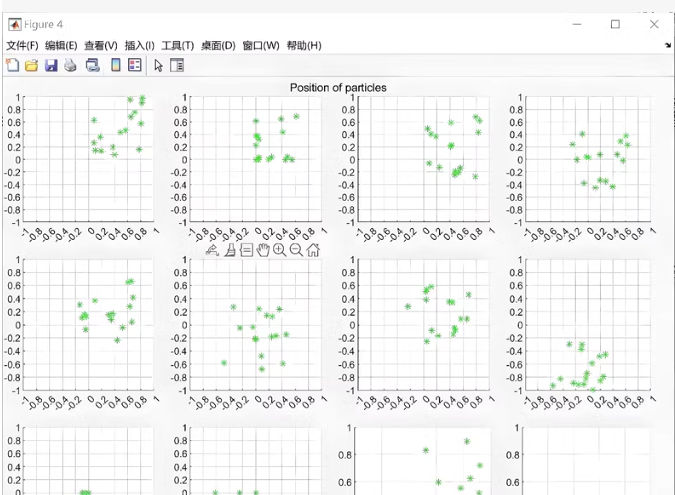Screen dimensions: 675x495
Task: Select the zoom in magnifier
Action: pyautogui.click(x=279, y=250)
